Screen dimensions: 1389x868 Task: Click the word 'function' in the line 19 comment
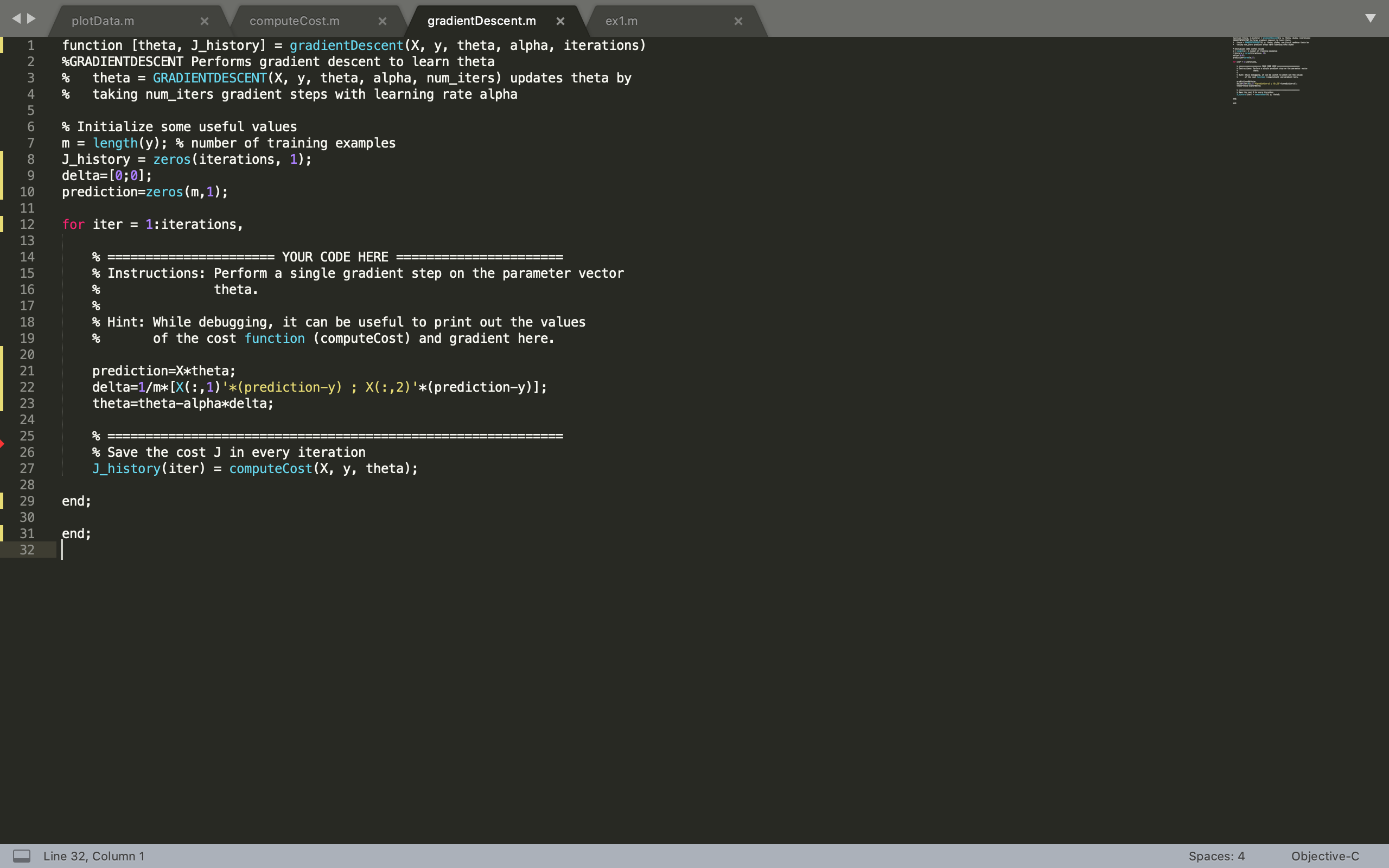tap(275, 339)
